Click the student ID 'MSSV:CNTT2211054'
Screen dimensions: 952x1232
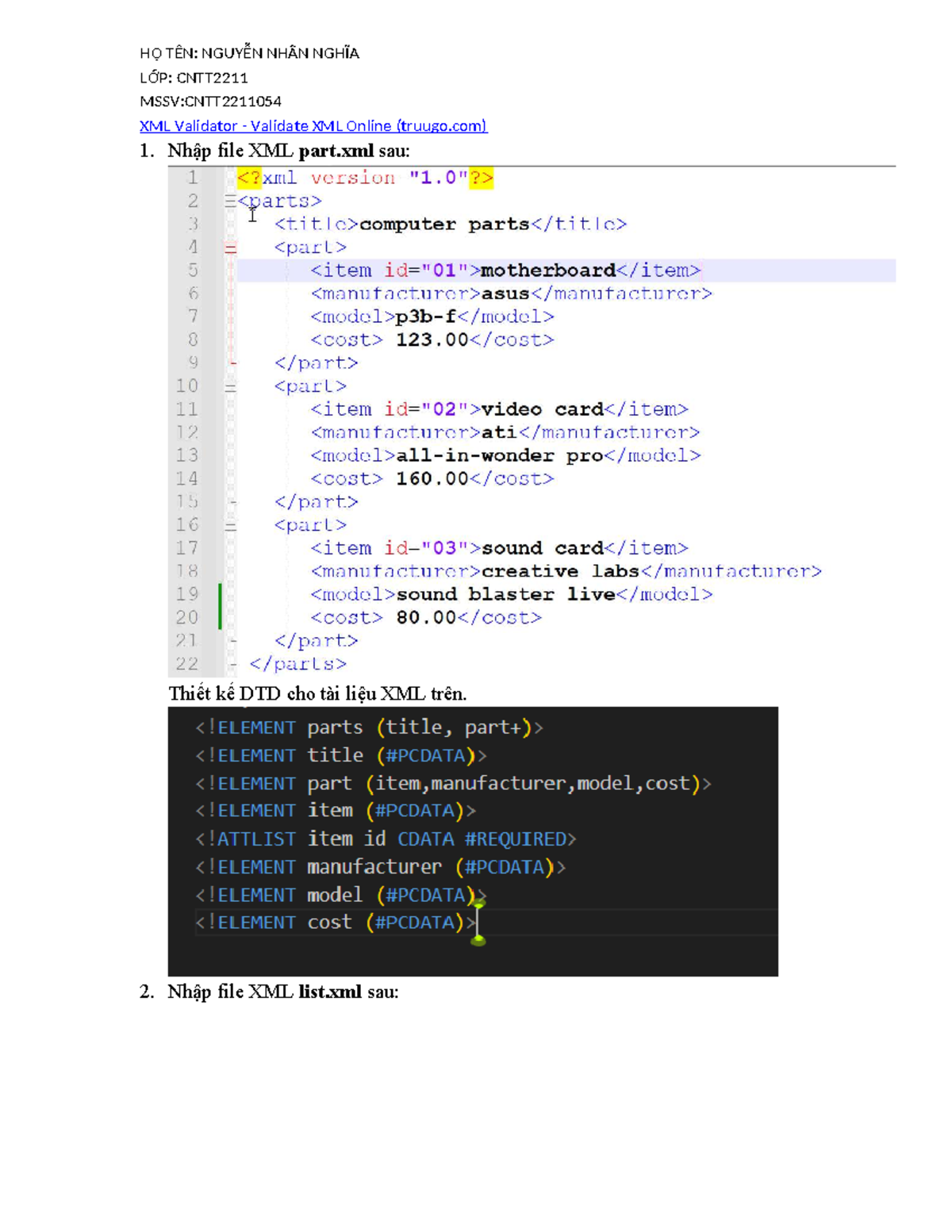tap(210, 102)
